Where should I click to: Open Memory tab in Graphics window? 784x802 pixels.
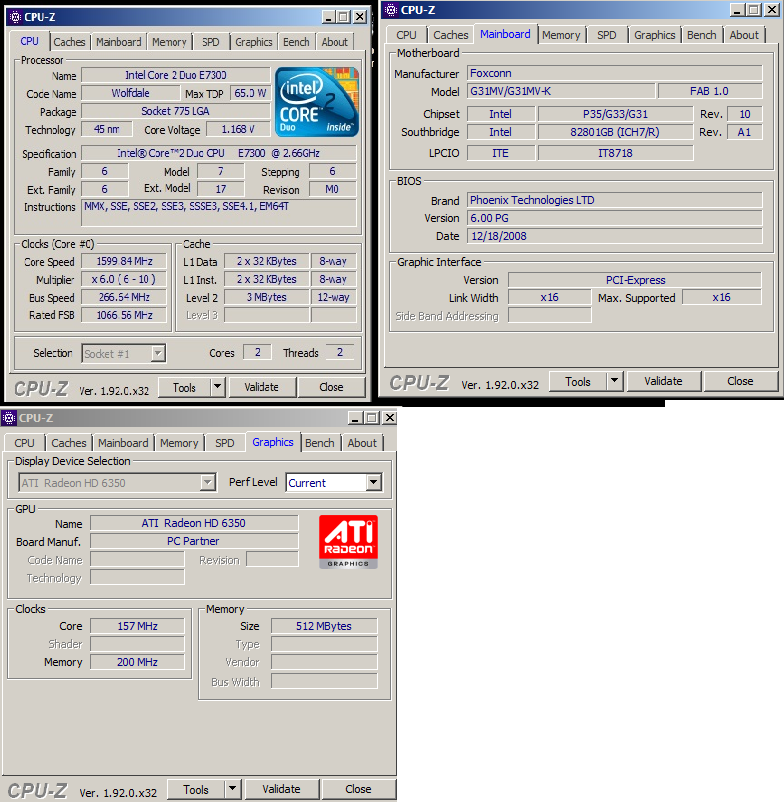pos(179,443)
